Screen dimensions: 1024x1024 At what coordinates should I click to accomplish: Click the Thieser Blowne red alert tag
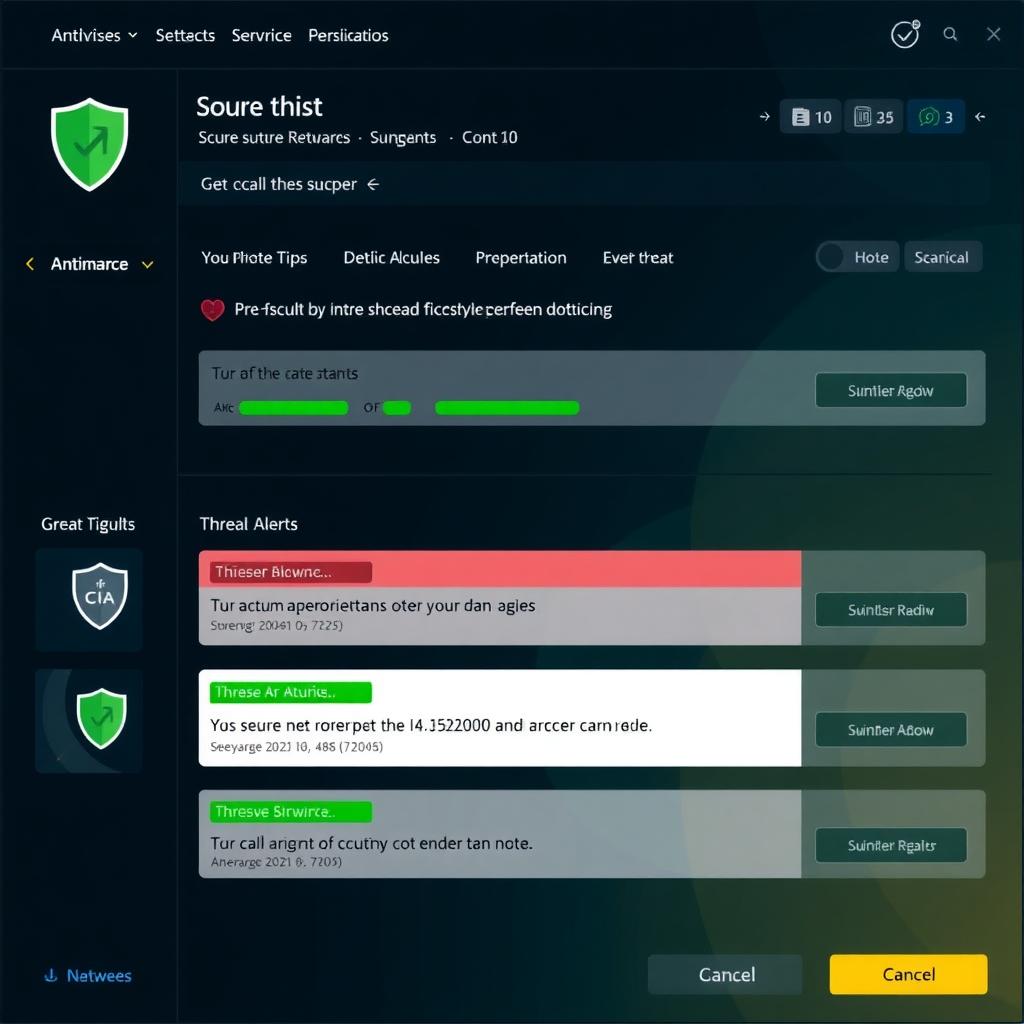tap(291, 572)
